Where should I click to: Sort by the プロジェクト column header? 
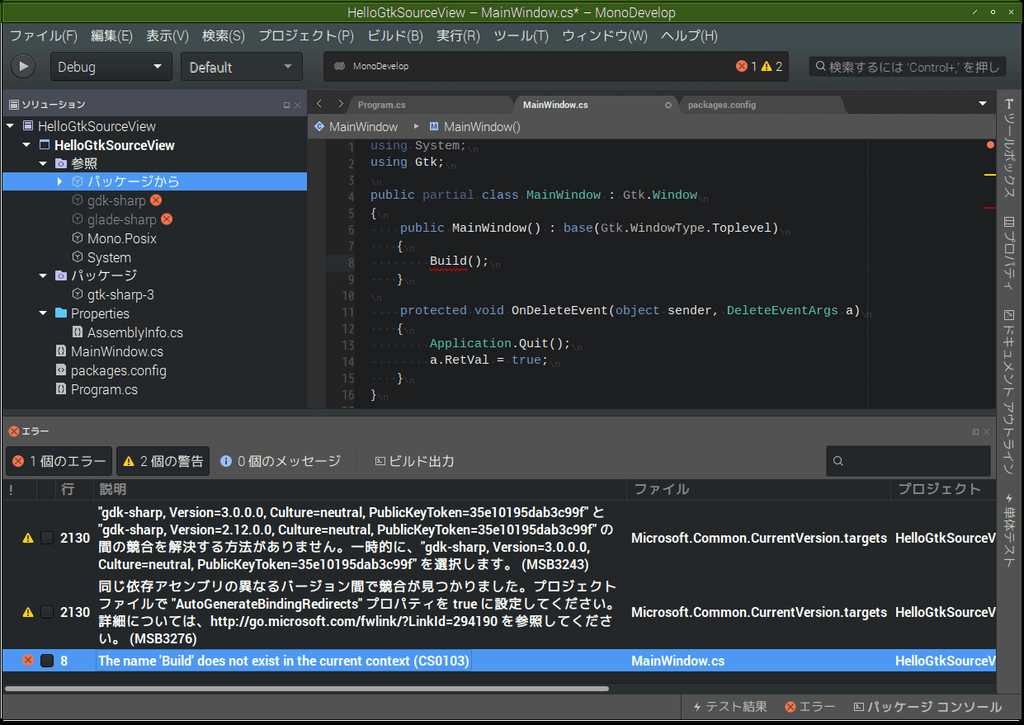click(x=942, y=489)
